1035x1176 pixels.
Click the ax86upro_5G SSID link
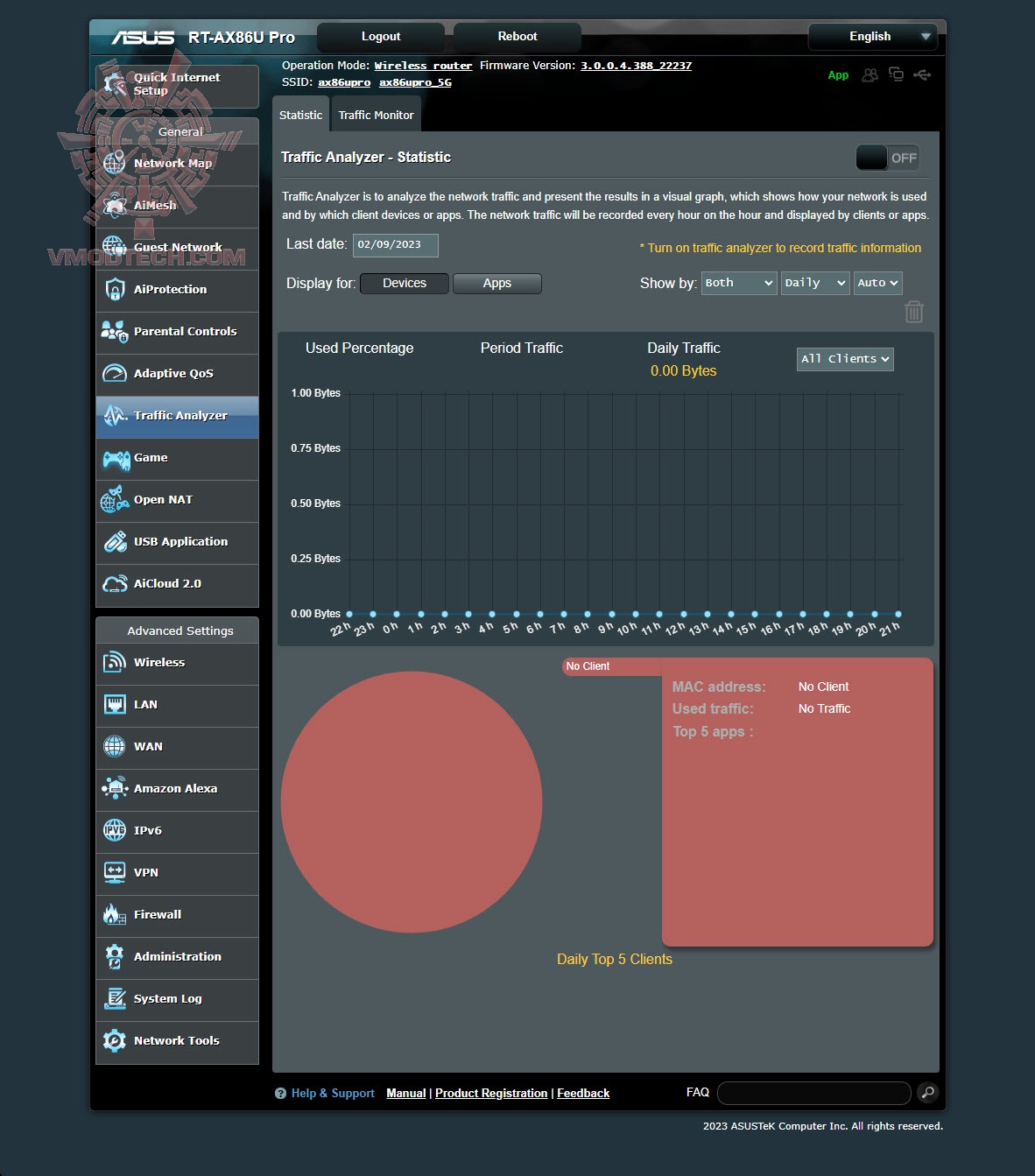[x=415, y=82]
